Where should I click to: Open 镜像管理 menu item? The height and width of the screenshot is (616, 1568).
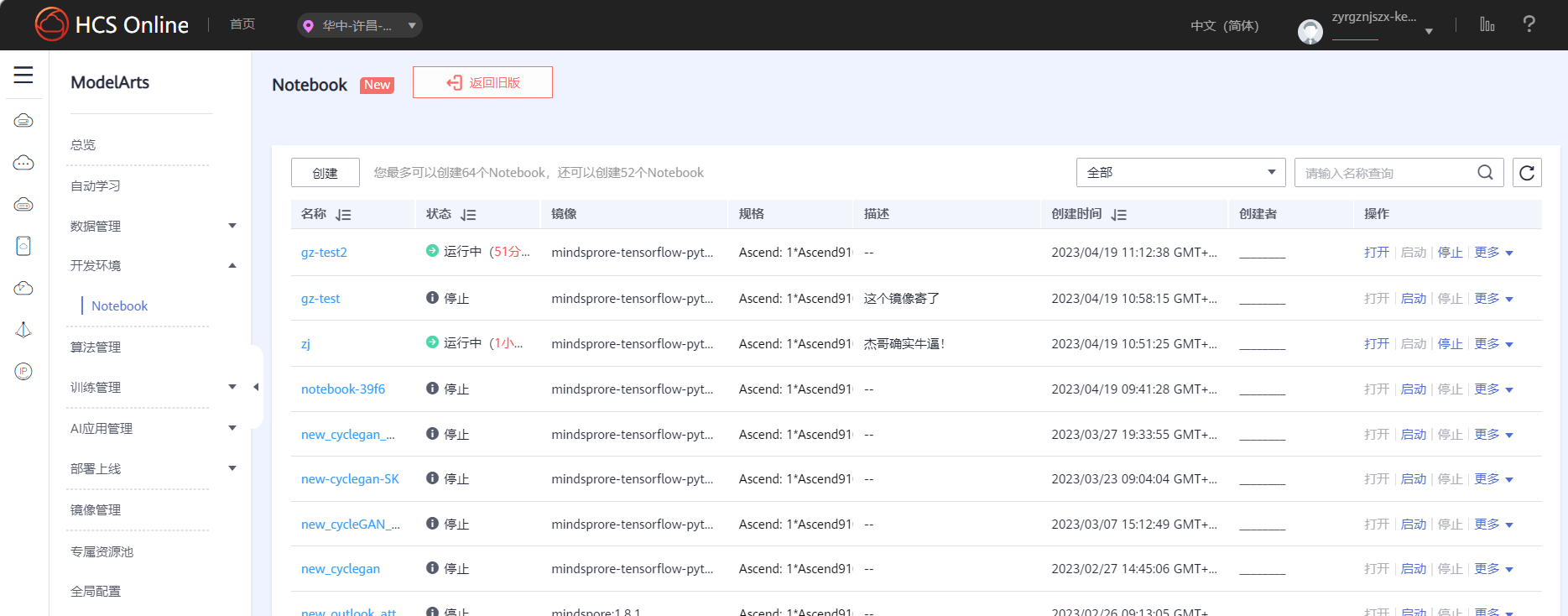click(x=96, y=510)
